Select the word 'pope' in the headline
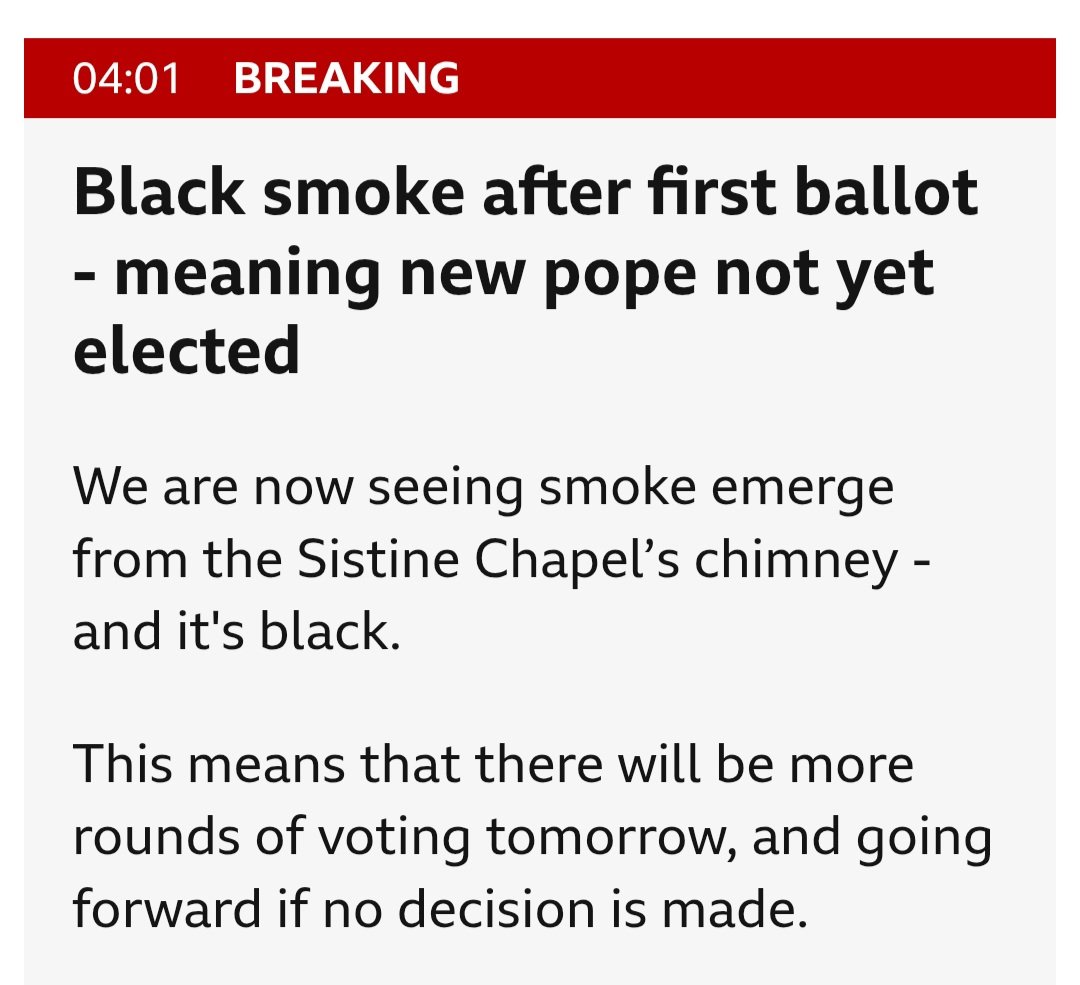The width and height of the screenshot is (1080, 985). pyautogui.click(x=620, y=278)
